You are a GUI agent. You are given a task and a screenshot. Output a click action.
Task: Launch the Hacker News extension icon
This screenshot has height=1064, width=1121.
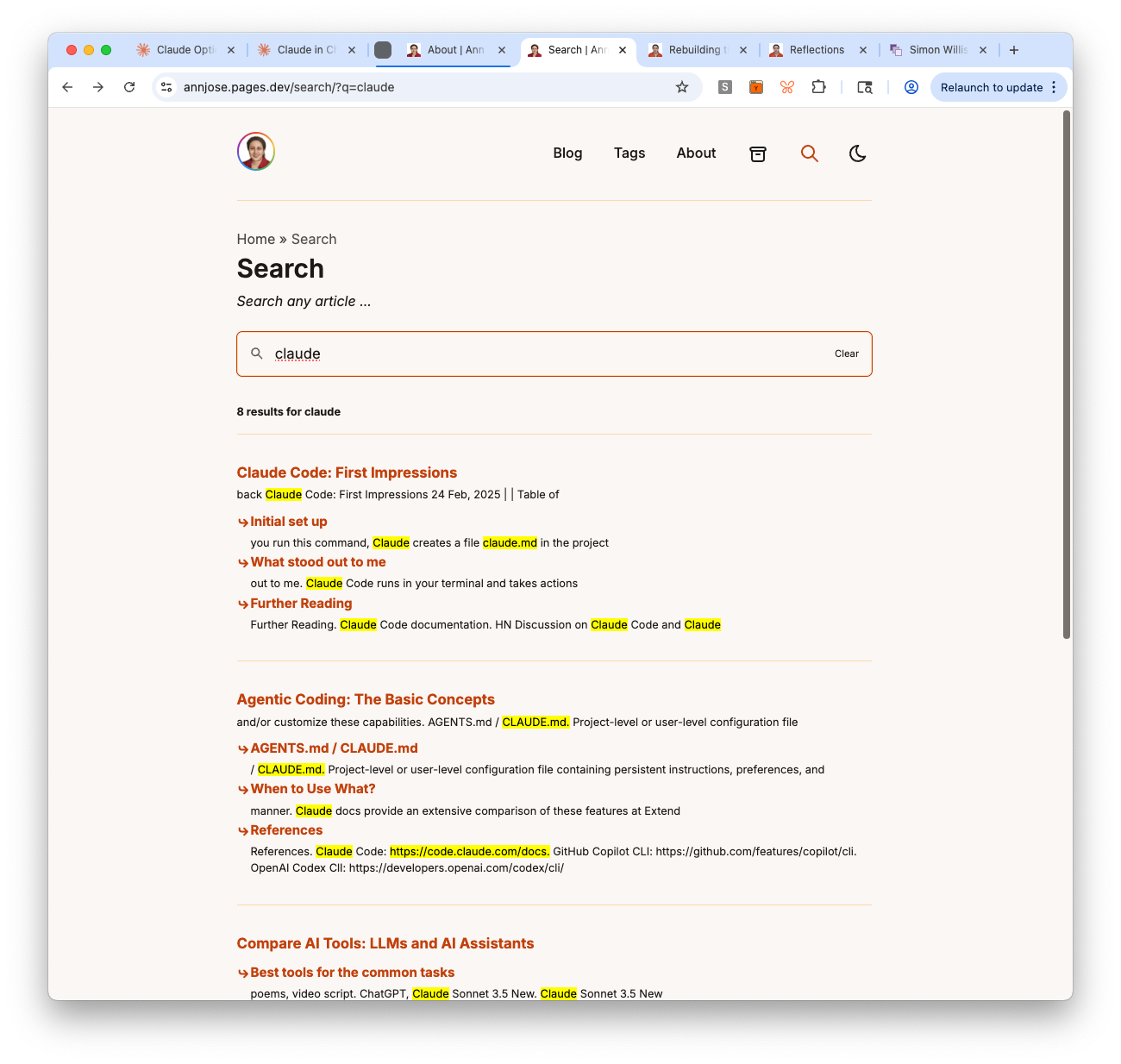[x=756, y=87]
